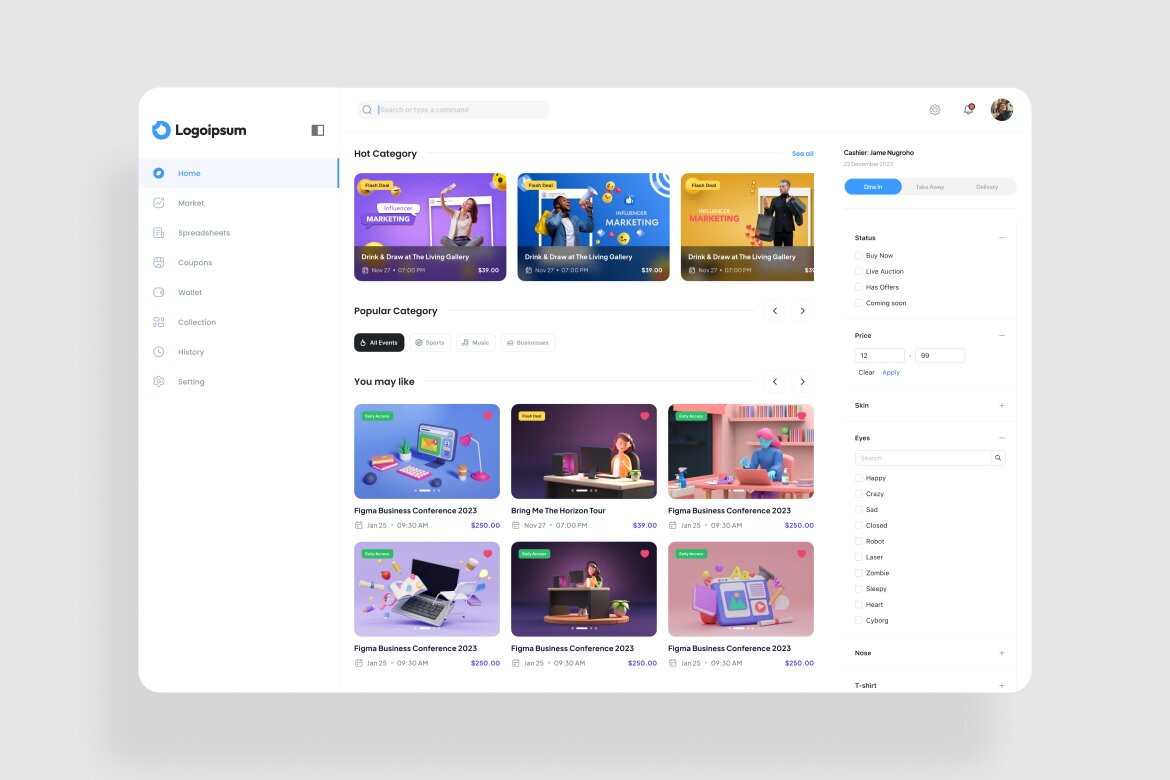Open the Market section in the sidebar

pos(191,203)
